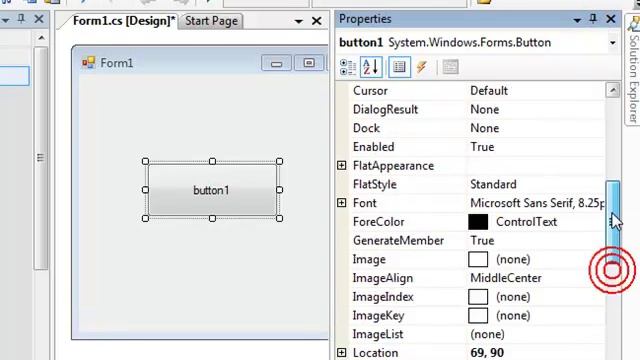Select the Form1.cs [Design] tab
This screenshot has height=360, width=640.
click(124, 21)
